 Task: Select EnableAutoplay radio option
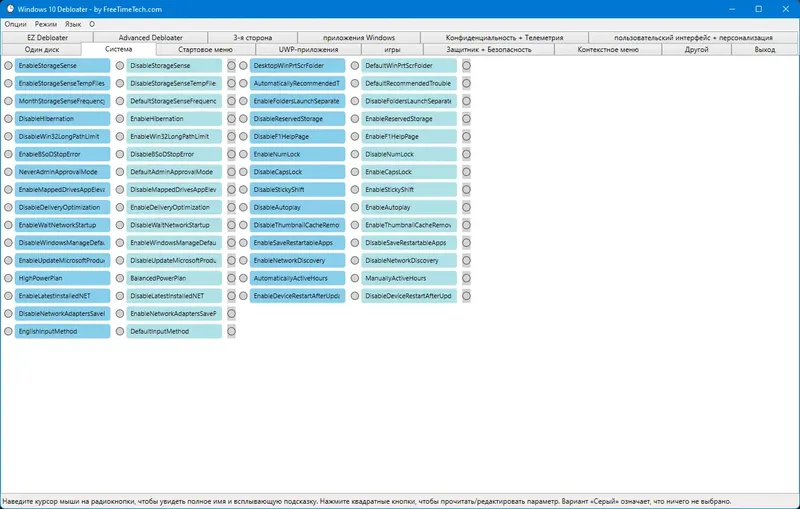[355, 208]
